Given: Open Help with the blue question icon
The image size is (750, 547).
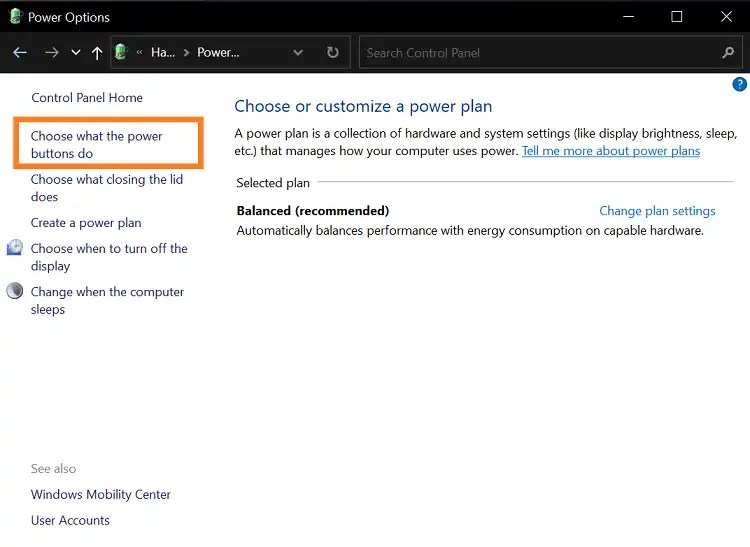Looking at the screenshot, I should [739, 84].
